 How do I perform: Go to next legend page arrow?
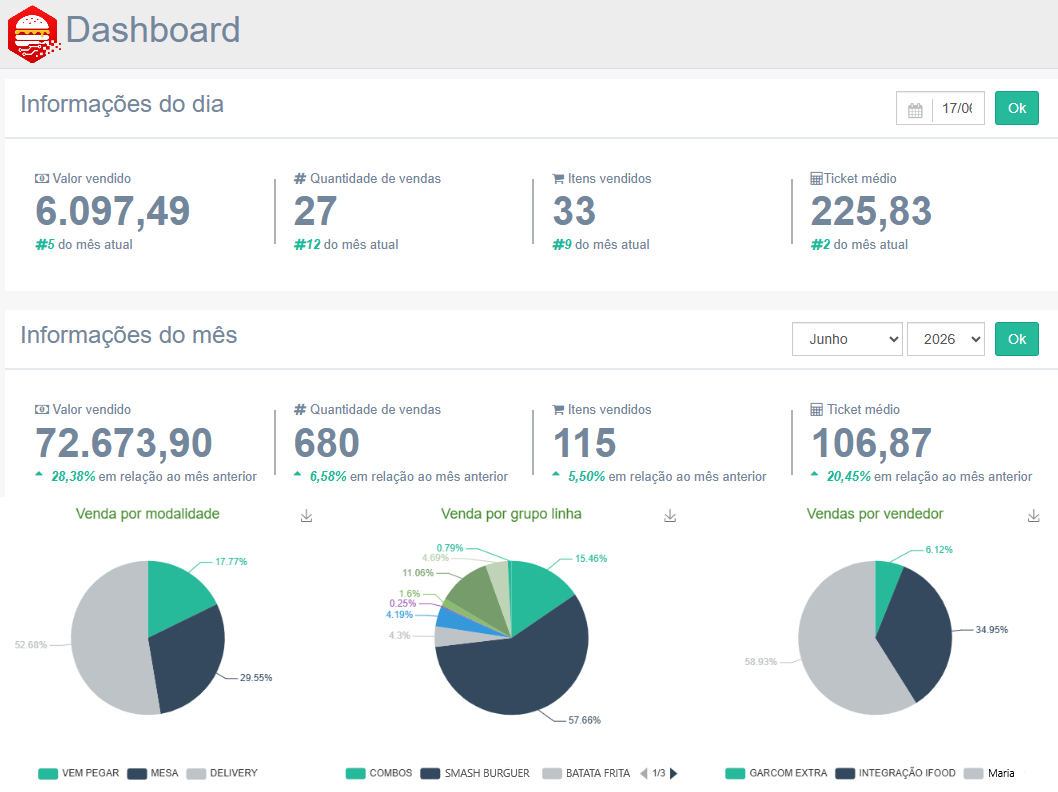pos(673,773)
